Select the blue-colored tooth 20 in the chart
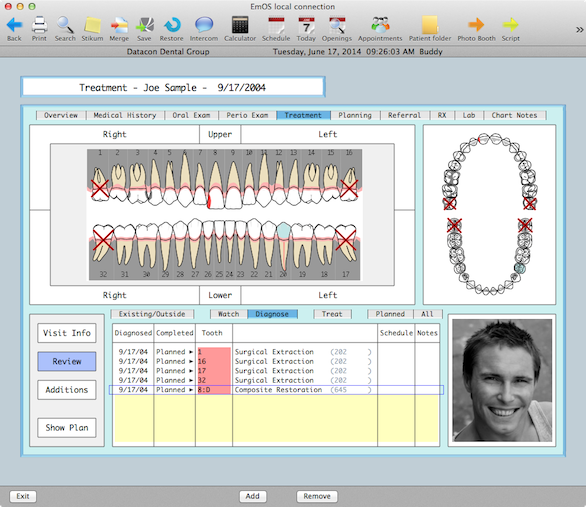586x507 pixels. pyautogui.click(x=284, y=231)
